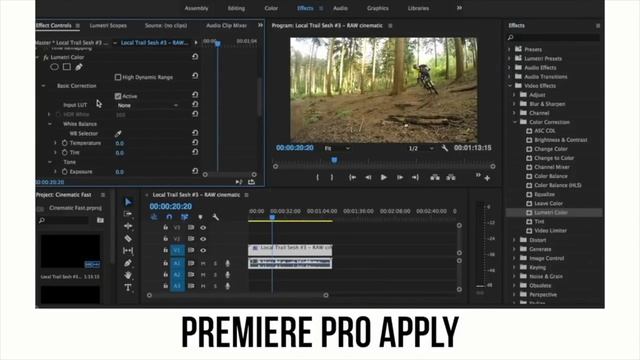Toggle V1 track output eye
The height and width of the screenshot is (360, 640).
203,250
